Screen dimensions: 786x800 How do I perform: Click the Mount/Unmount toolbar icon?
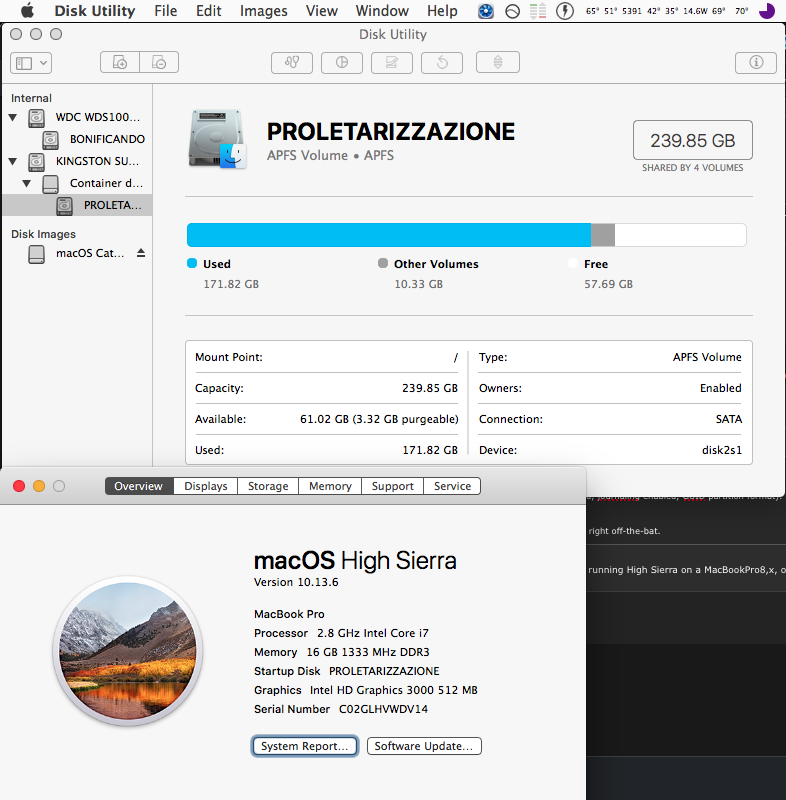pos(498,62)
